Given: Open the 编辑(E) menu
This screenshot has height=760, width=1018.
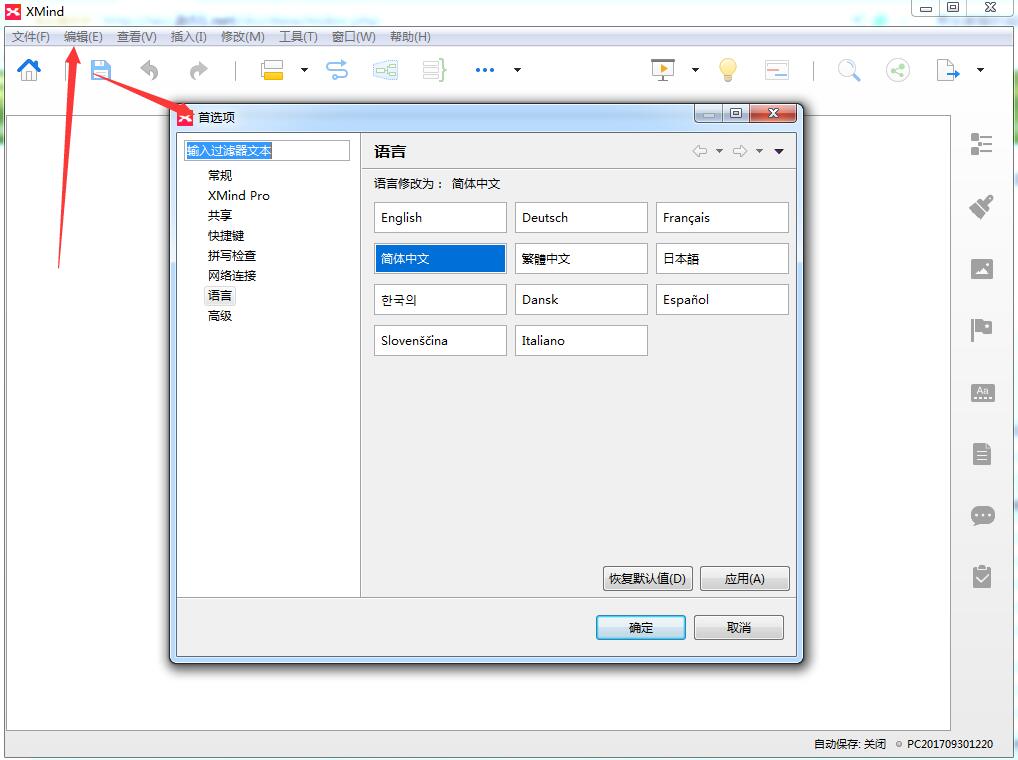Looking at the screenshot, I should [83, 37].
